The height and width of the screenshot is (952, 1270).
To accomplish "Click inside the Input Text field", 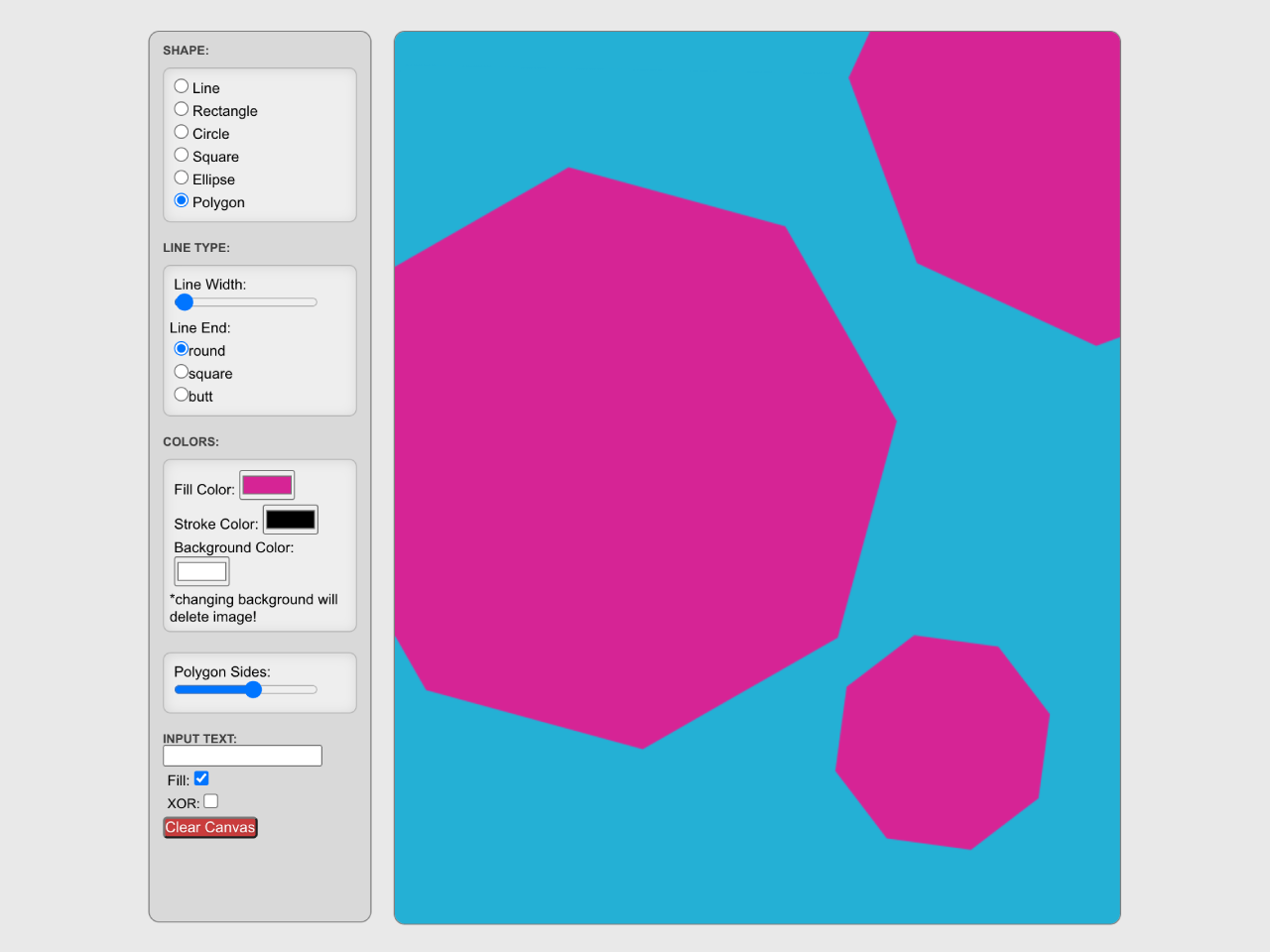I will pos(242,755).
